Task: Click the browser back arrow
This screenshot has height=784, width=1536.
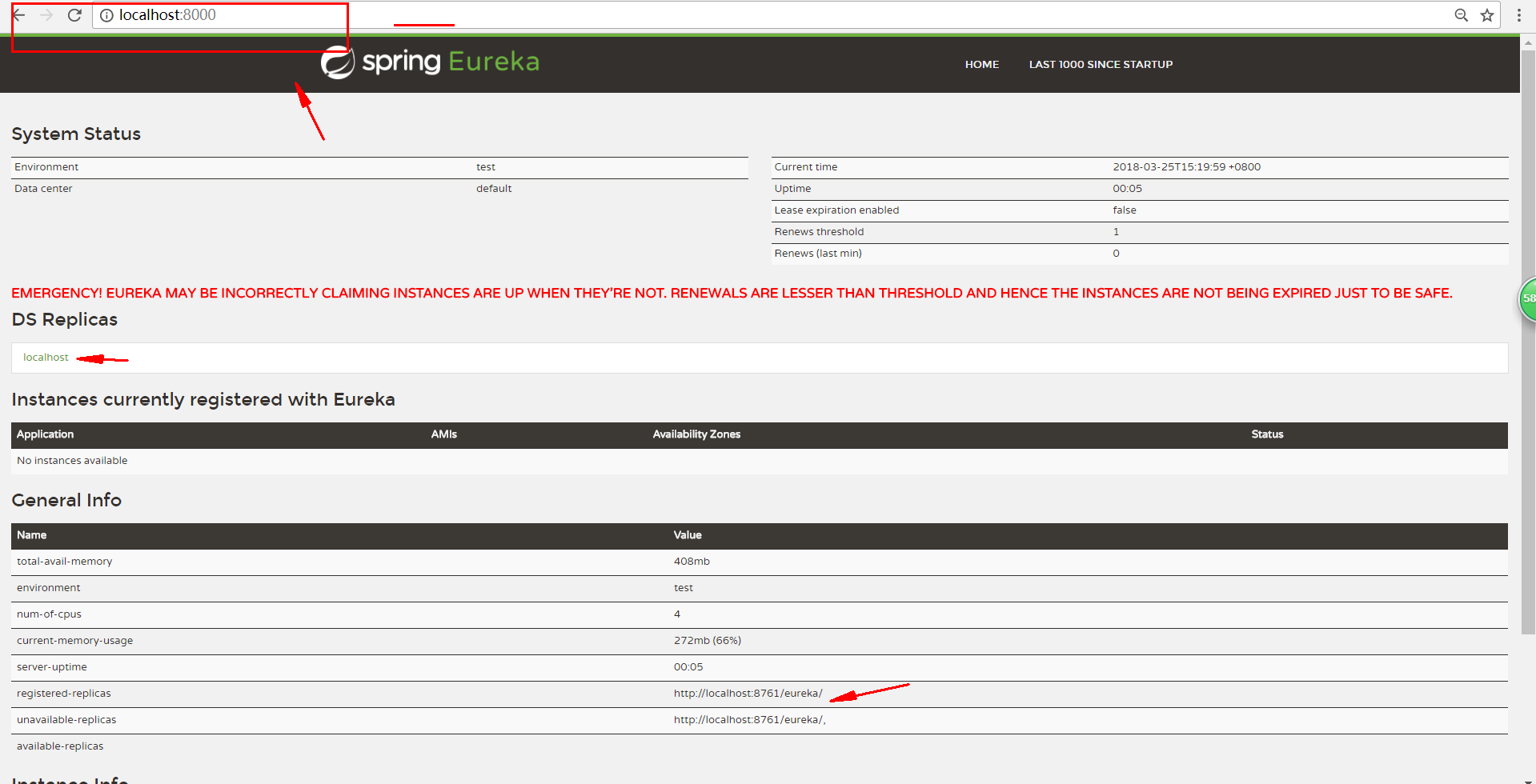Action: 18,15
